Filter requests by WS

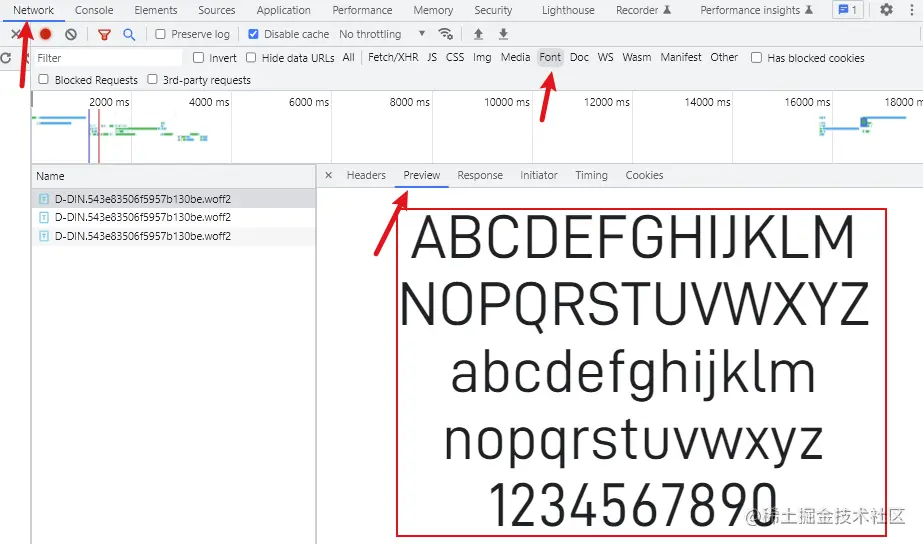coord(605,58)
